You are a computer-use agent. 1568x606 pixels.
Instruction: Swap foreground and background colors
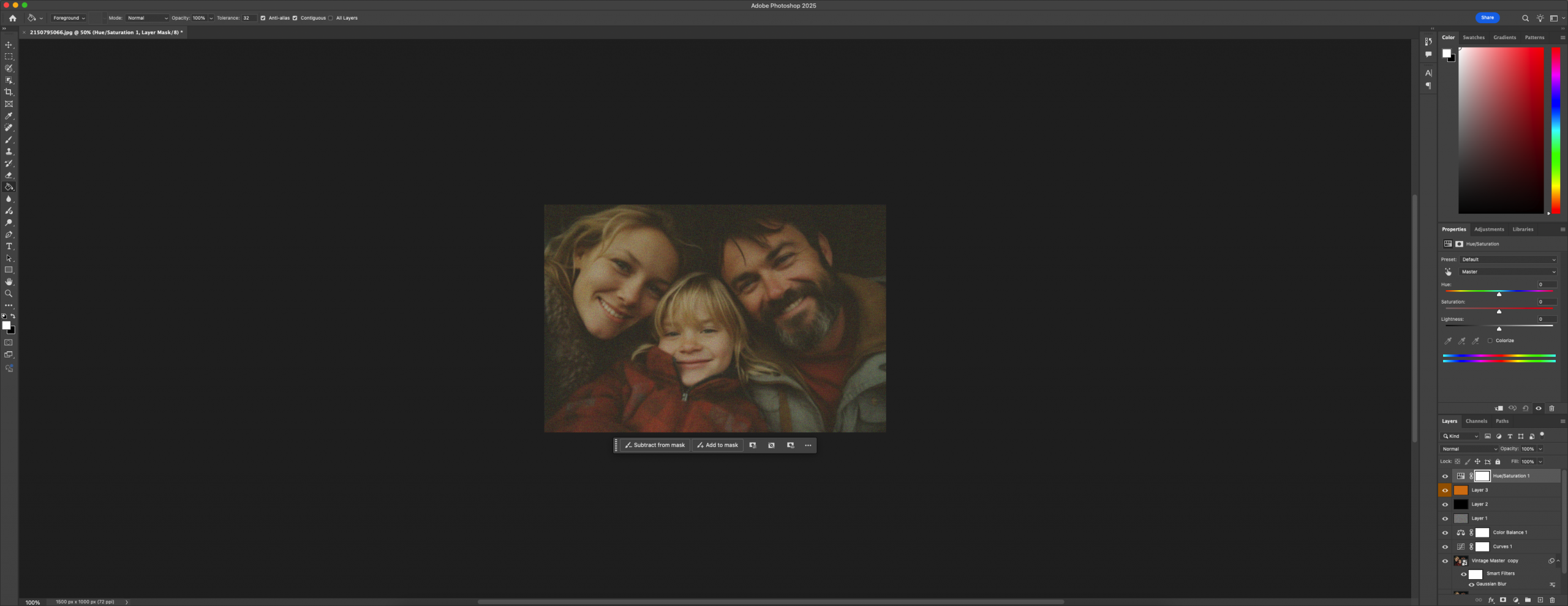tap(13, 316)
